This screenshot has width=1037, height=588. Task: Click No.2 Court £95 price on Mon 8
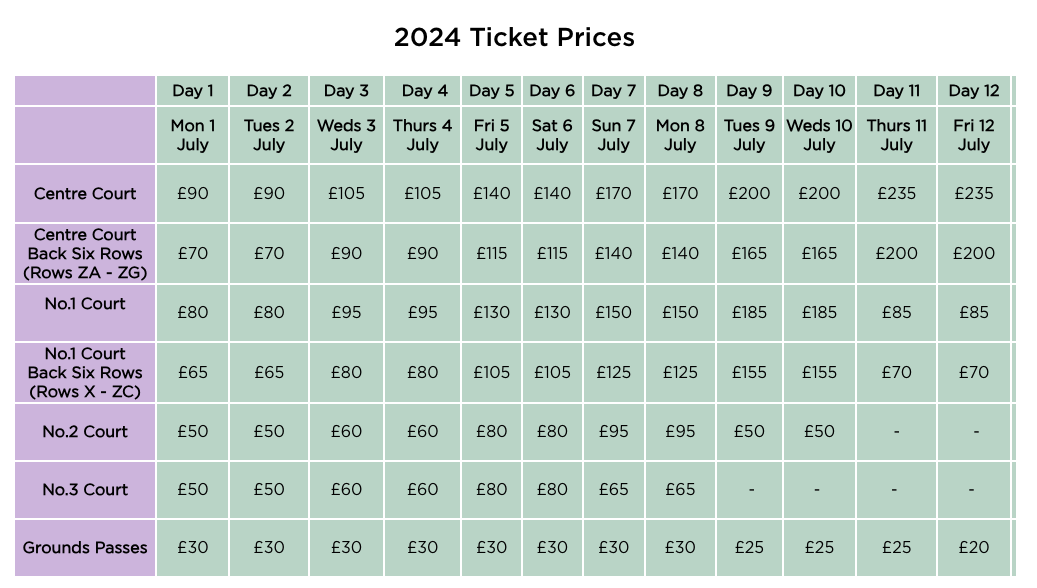pos(680,431)
